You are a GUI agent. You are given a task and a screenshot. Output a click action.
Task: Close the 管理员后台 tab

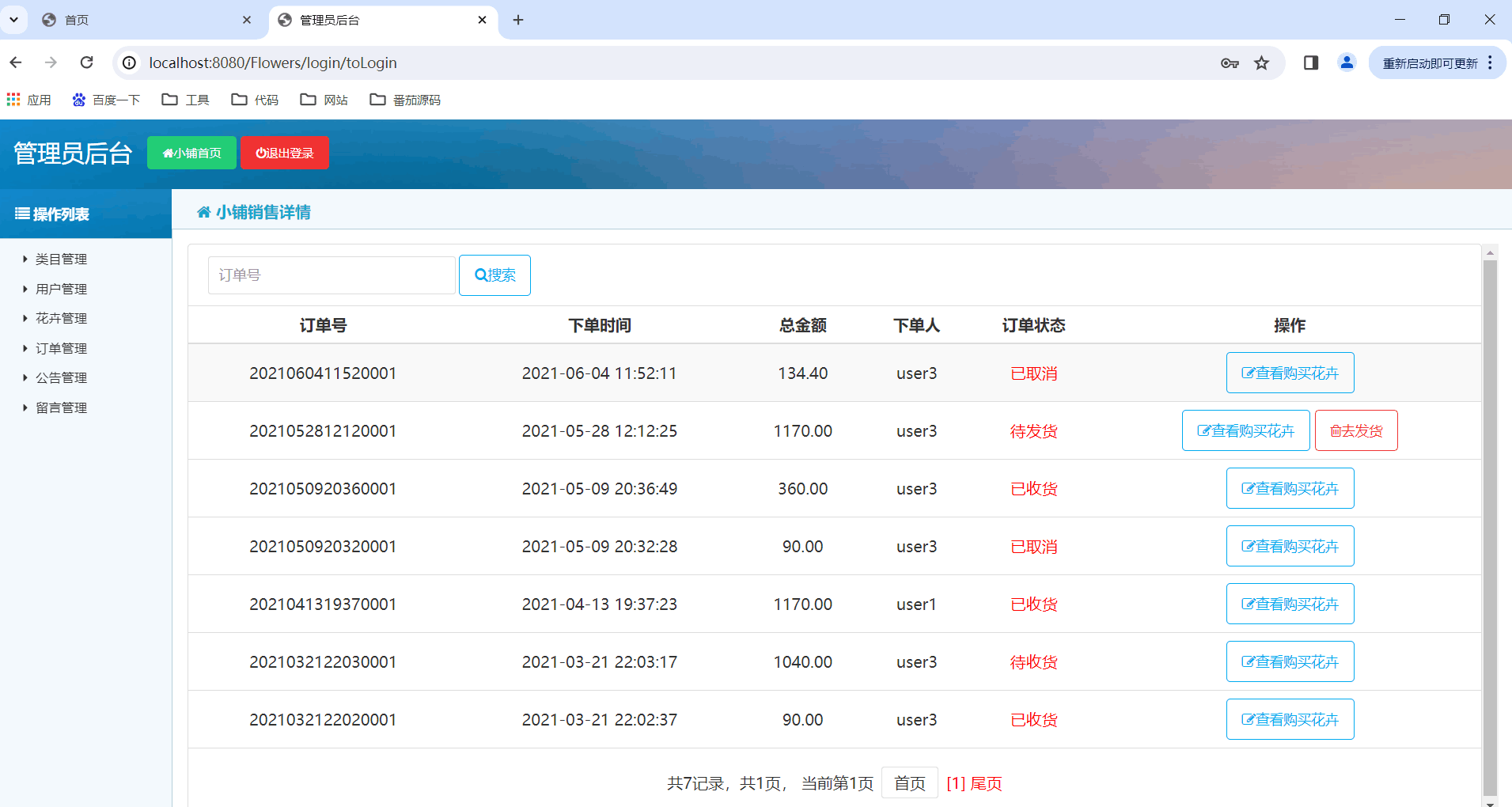pos(483,20)
